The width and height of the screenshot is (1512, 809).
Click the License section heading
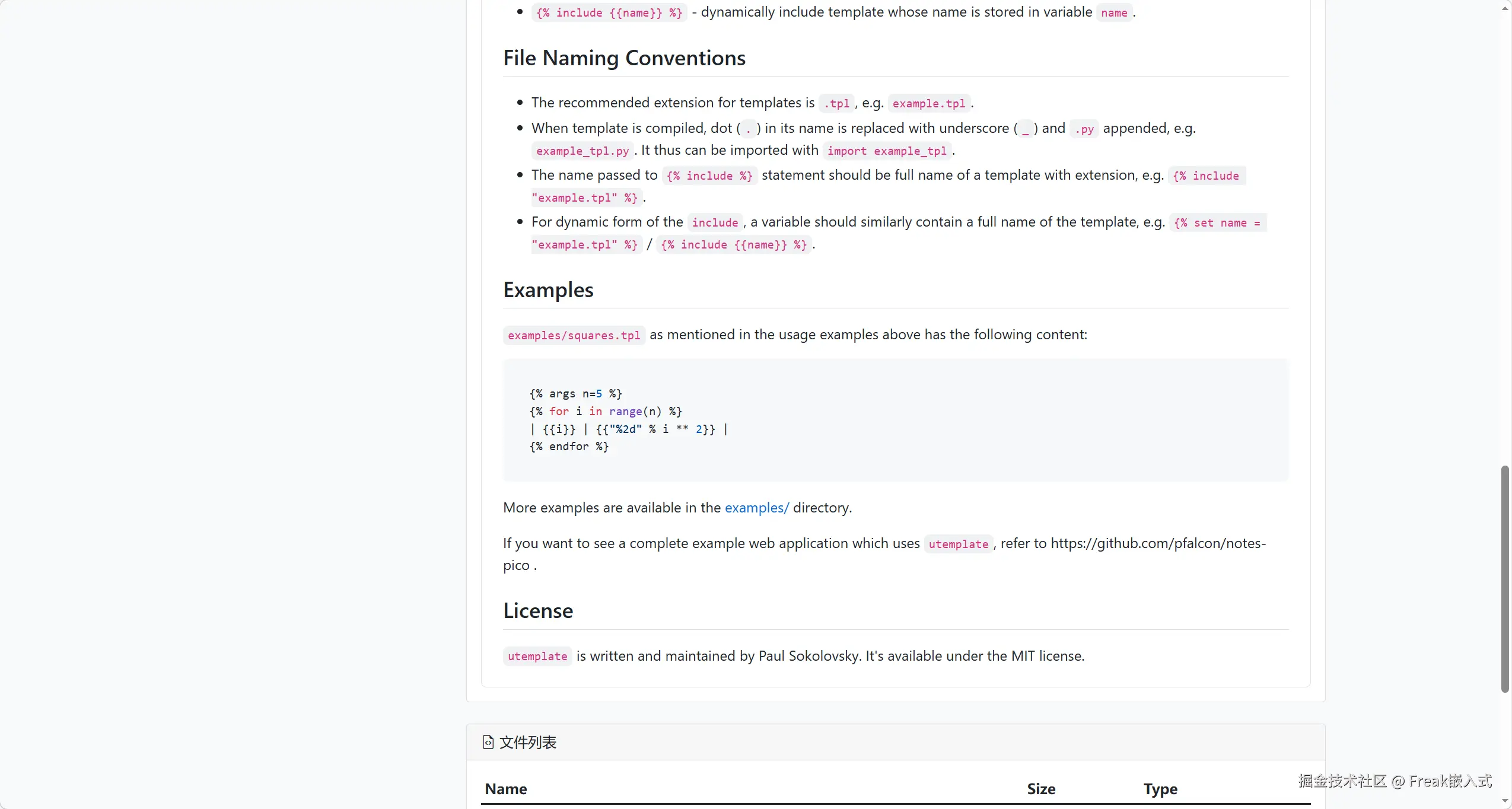coord(537,611)
